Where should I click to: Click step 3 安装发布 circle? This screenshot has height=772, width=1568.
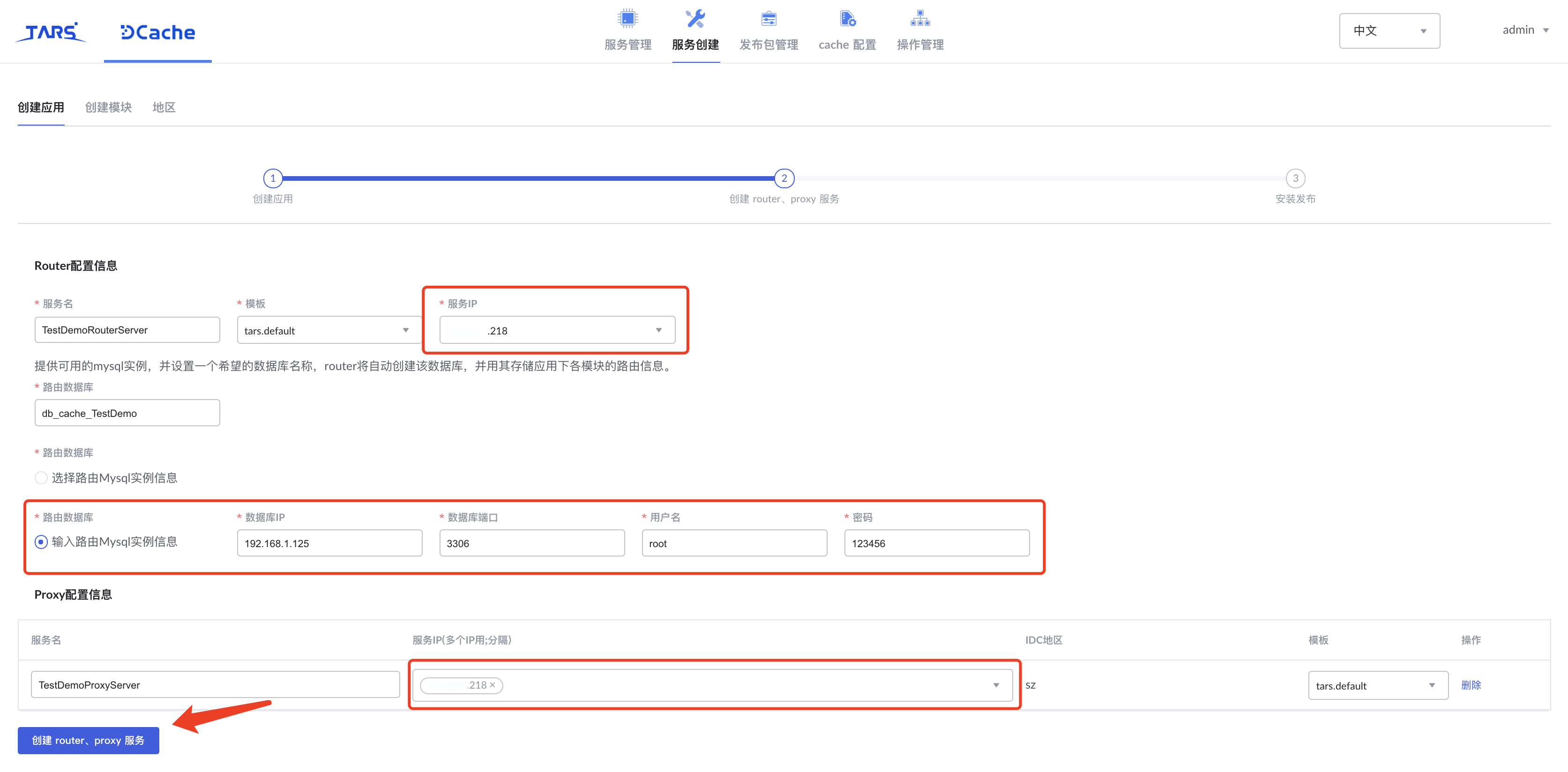tap(1295, 178)
